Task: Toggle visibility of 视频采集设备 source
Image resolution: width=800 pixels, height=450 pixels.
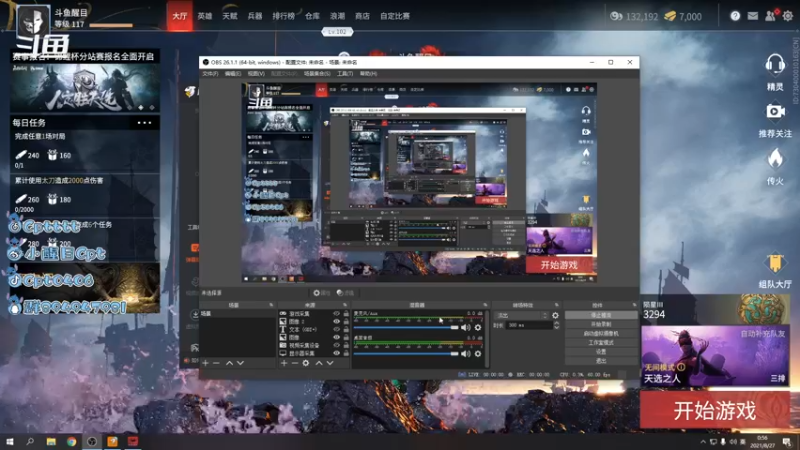Action: coord(336,345)
